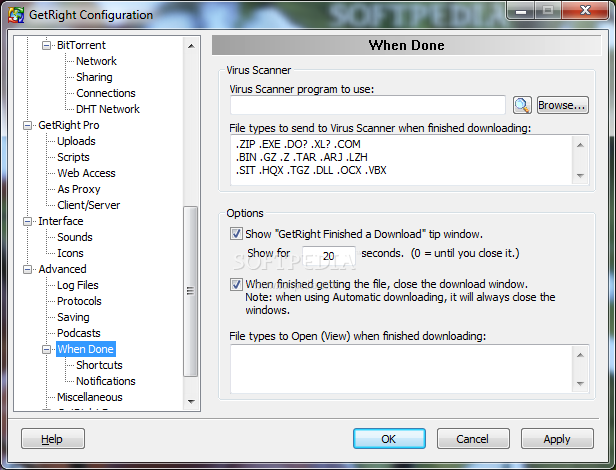Click the virus scanner program path field
The width and height of the screenshot is (616, 470).
[367, 105]
